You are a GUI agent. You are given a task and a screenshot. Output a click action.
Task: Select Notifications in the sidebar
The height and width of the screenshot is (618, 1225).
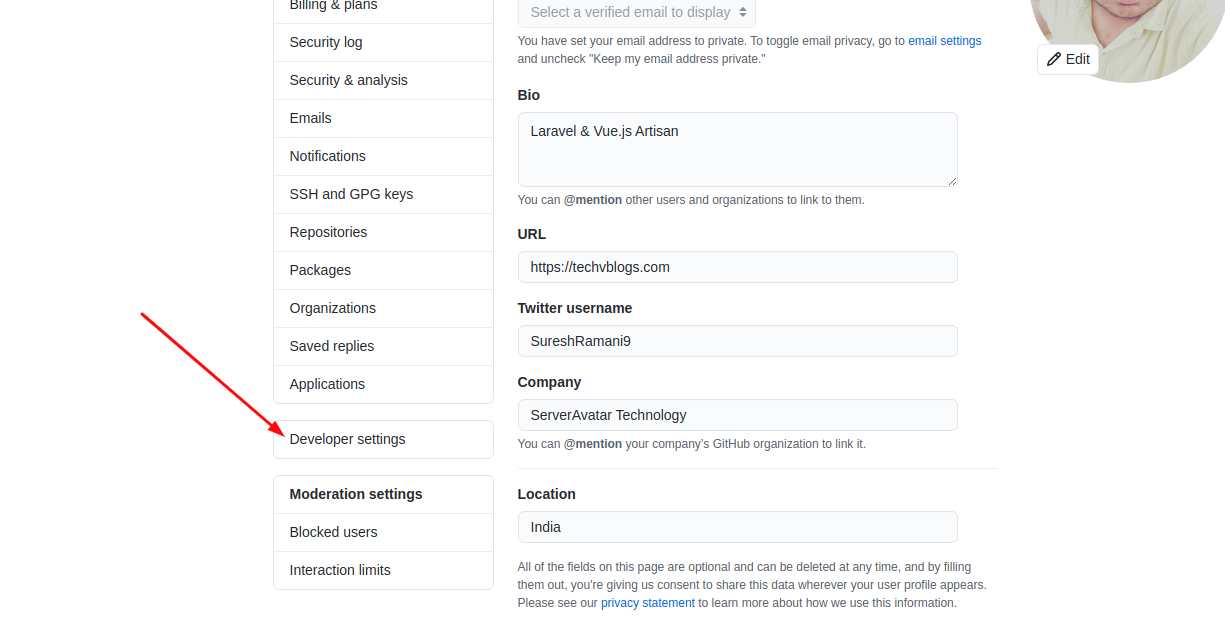coord(383,156)
